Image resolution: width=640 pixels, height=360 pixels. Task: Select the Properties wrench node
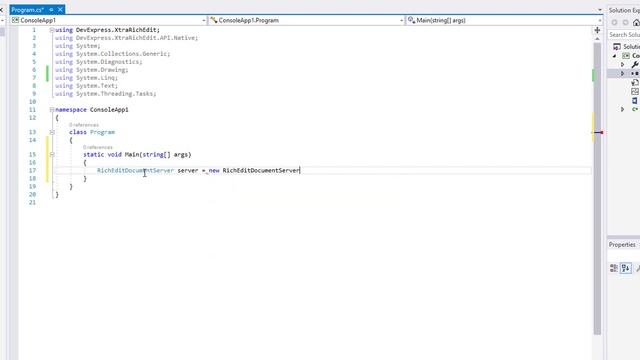635,64
